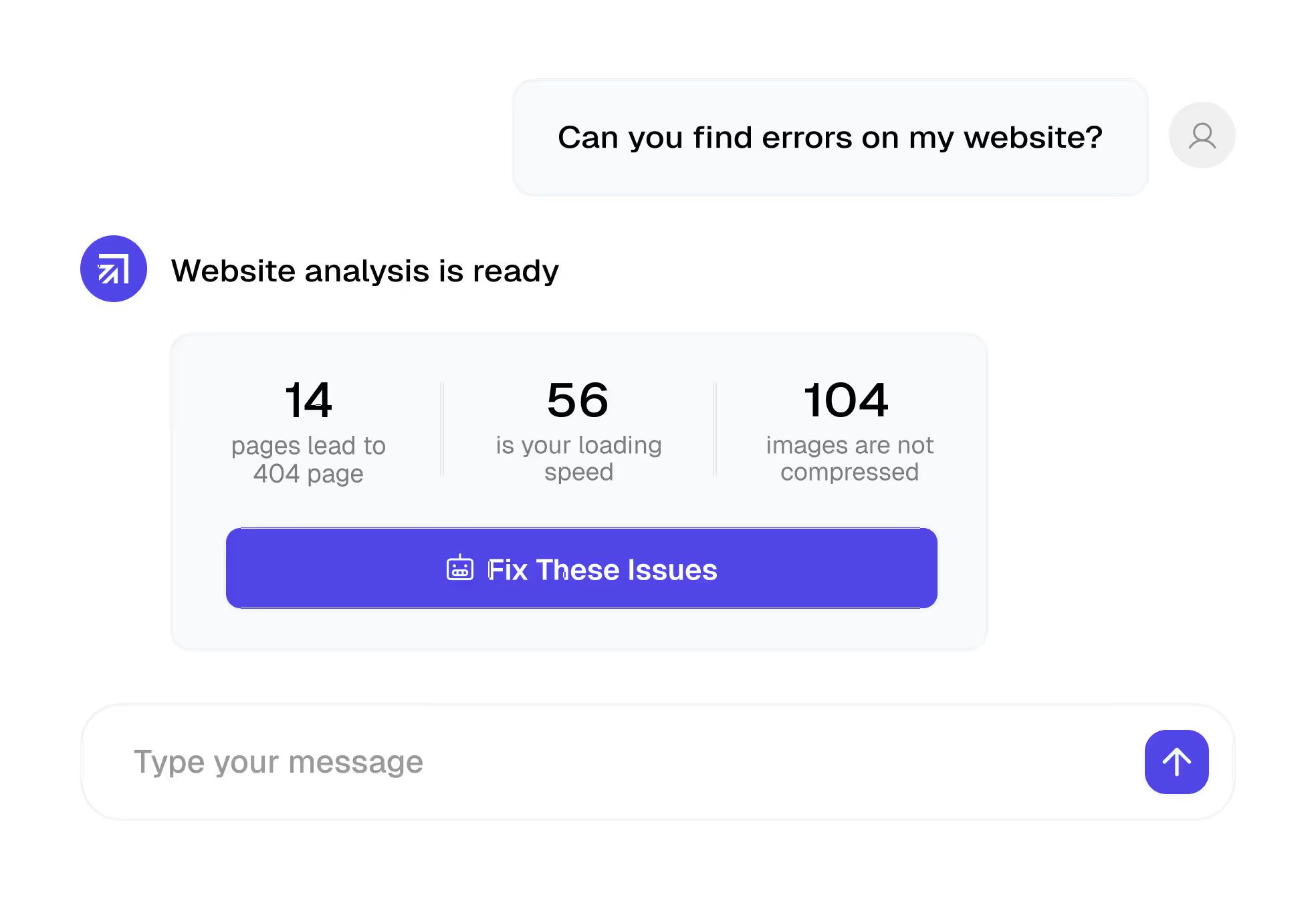Select the is your loading speed label

578,459
